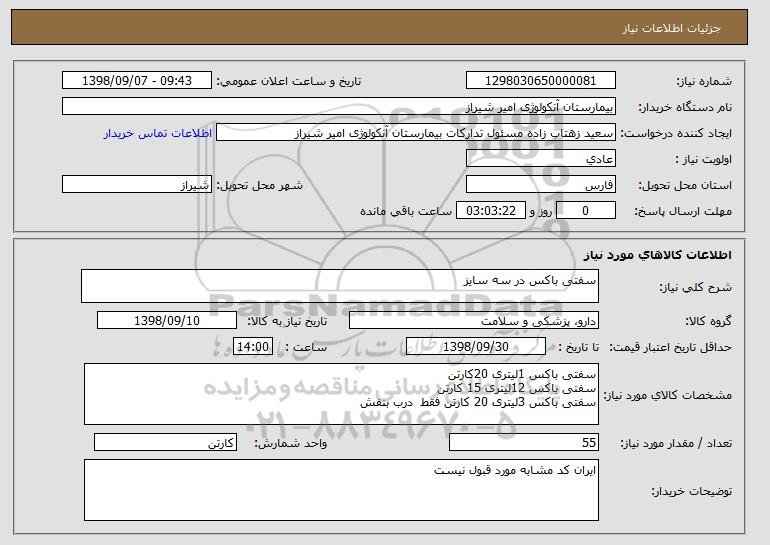
Task: Click the need number field 1298030650000081
Action: click(541, 81)
